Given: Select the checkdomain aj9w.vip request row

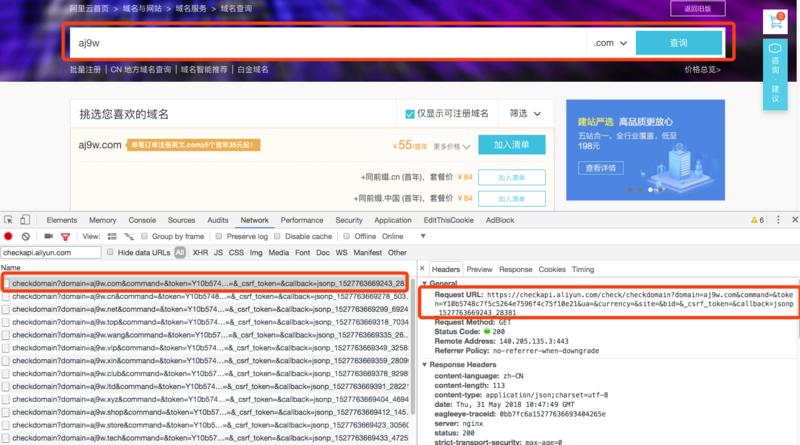Looking at the screenshot, I should point(205,348).
